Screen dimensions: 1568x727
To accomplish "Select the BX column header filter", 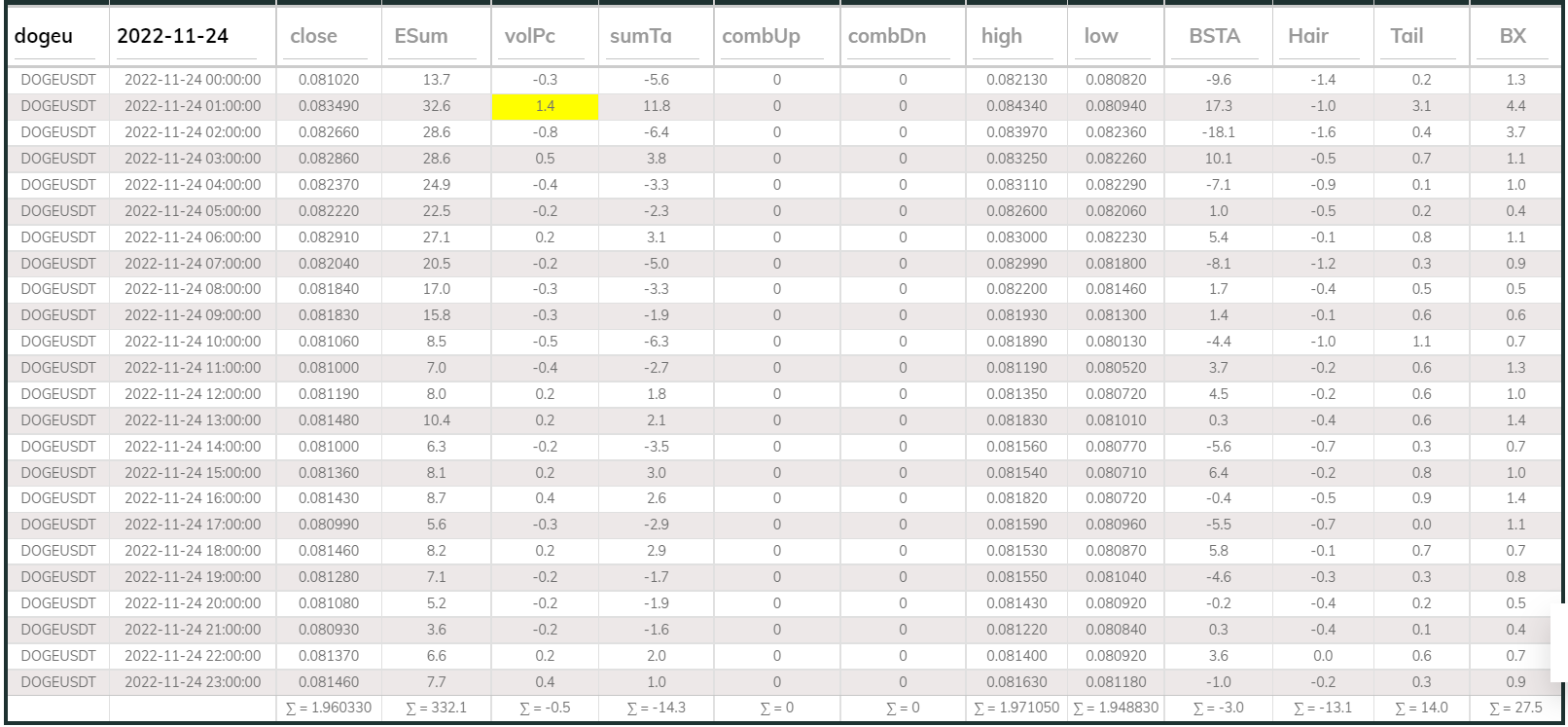I will click(x=1514, y=36).
